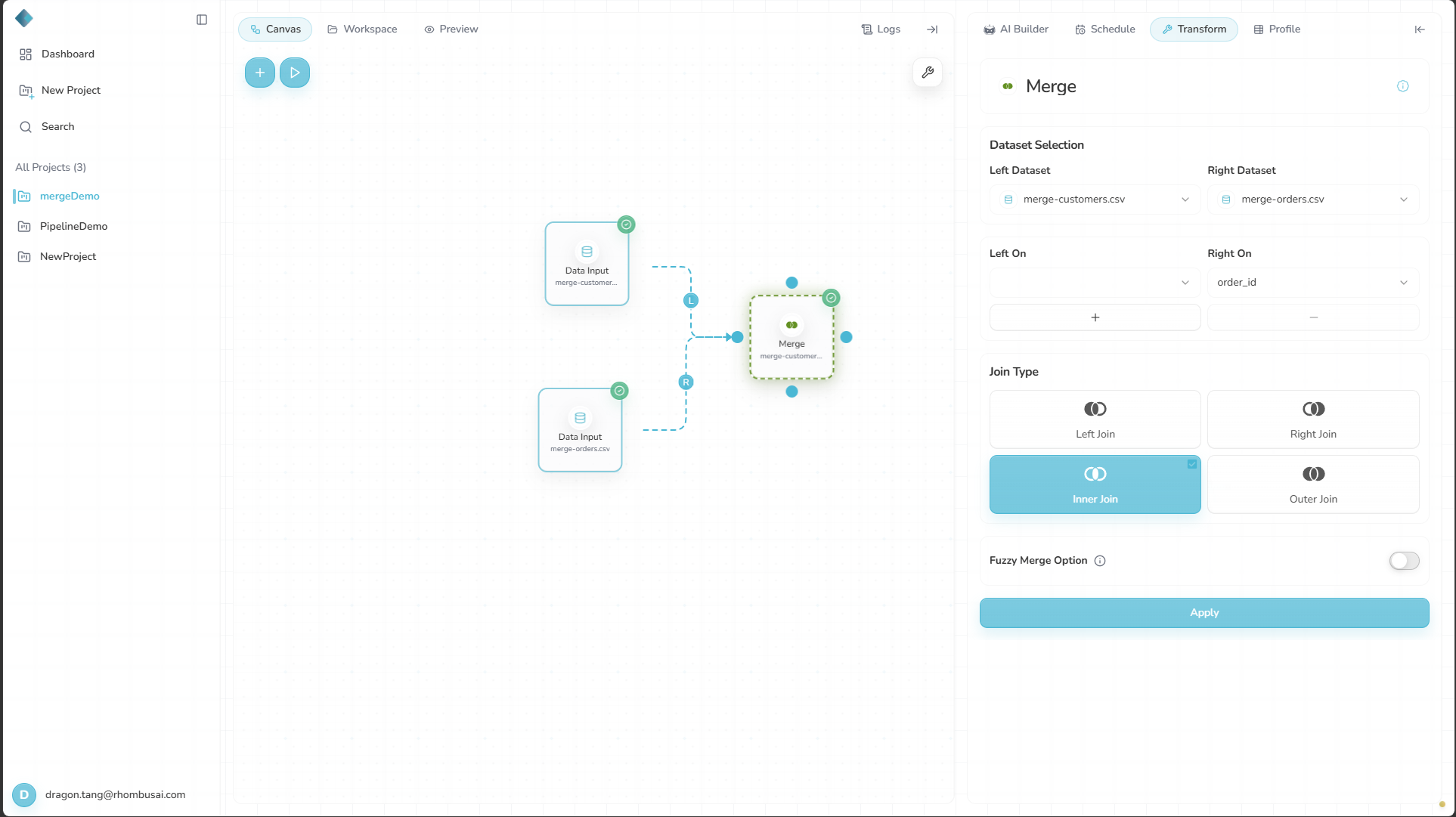Viewport: 1456px width, 817px height.
Task: Choose Outer Join type
Action: coord(1313,484)
